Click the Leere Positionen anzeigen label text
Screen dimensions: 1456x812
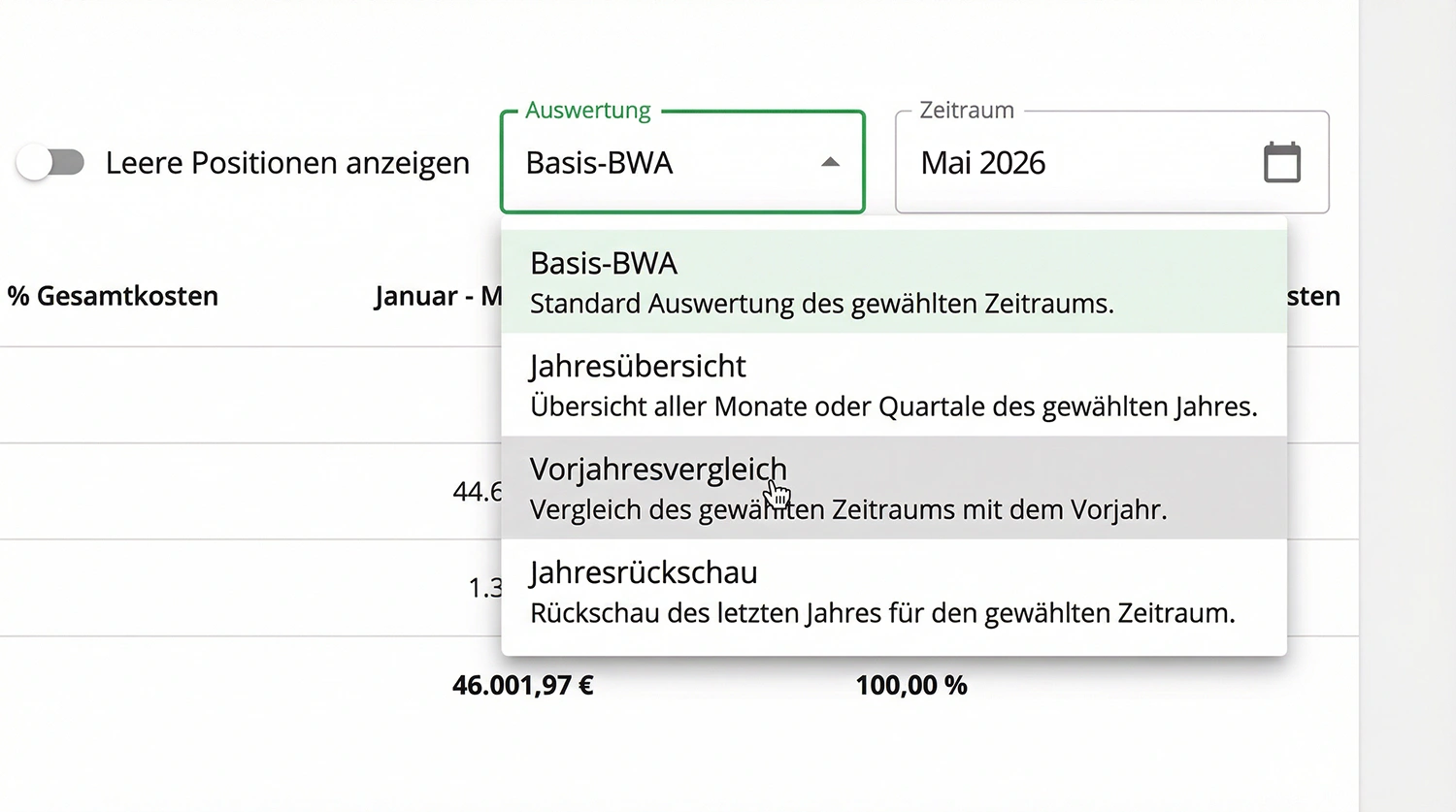click(x=287, y=163)
